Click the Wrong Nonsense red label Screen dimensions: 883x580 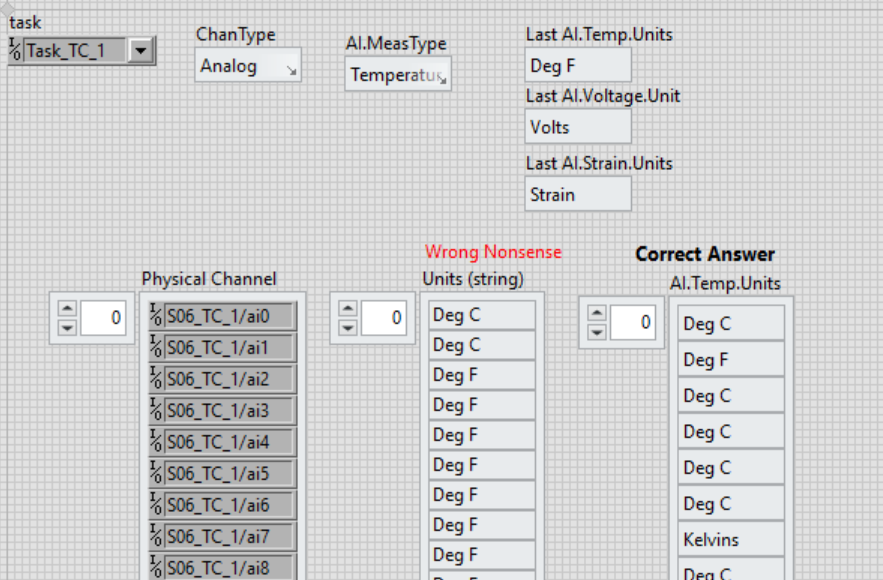pyautogui.click(x=493, y=252)
